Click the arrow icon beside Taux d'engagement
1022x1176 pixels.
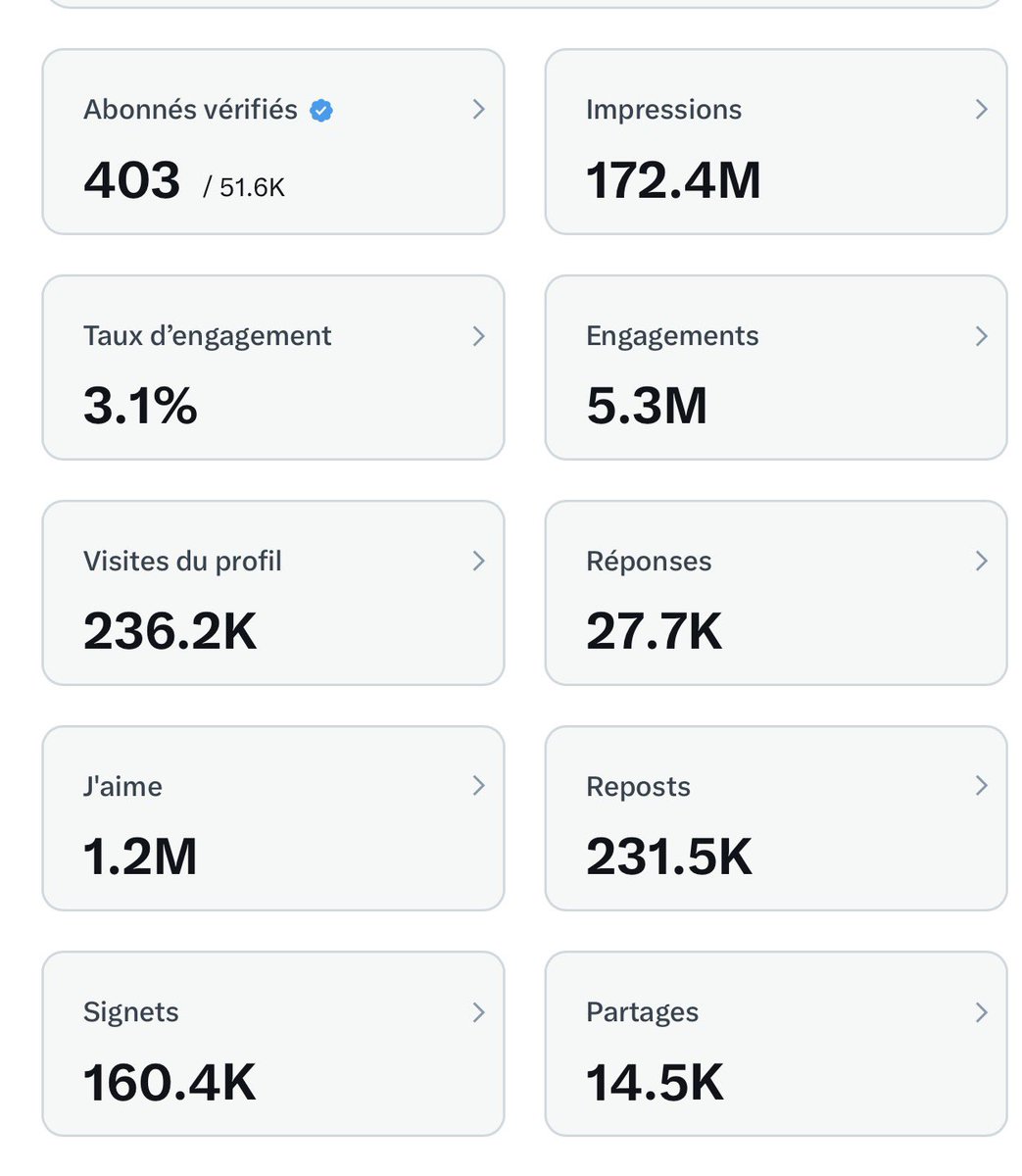478,335
